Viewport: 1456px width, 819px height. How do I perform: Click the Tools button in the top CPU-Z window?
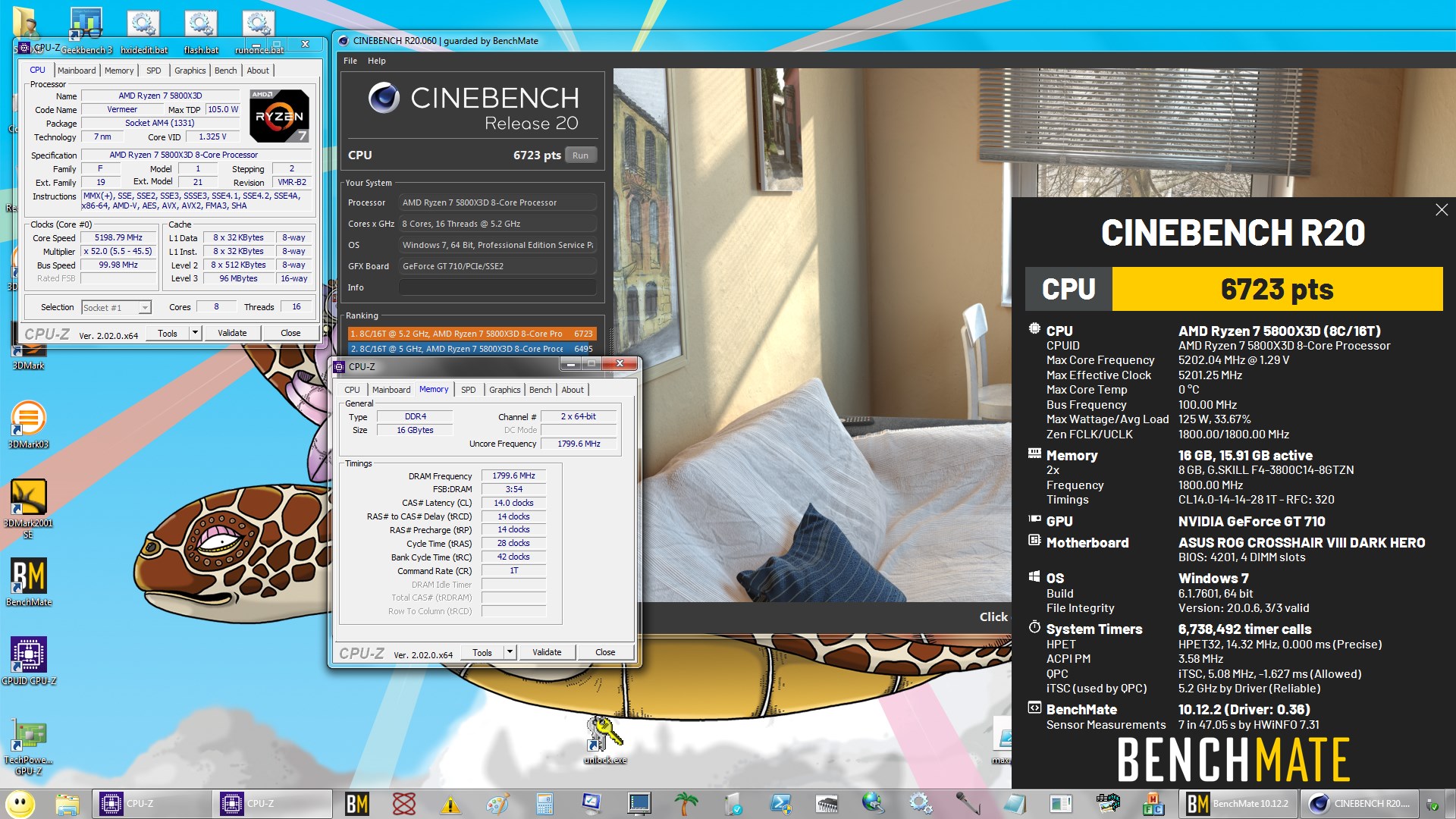[168, 333]
